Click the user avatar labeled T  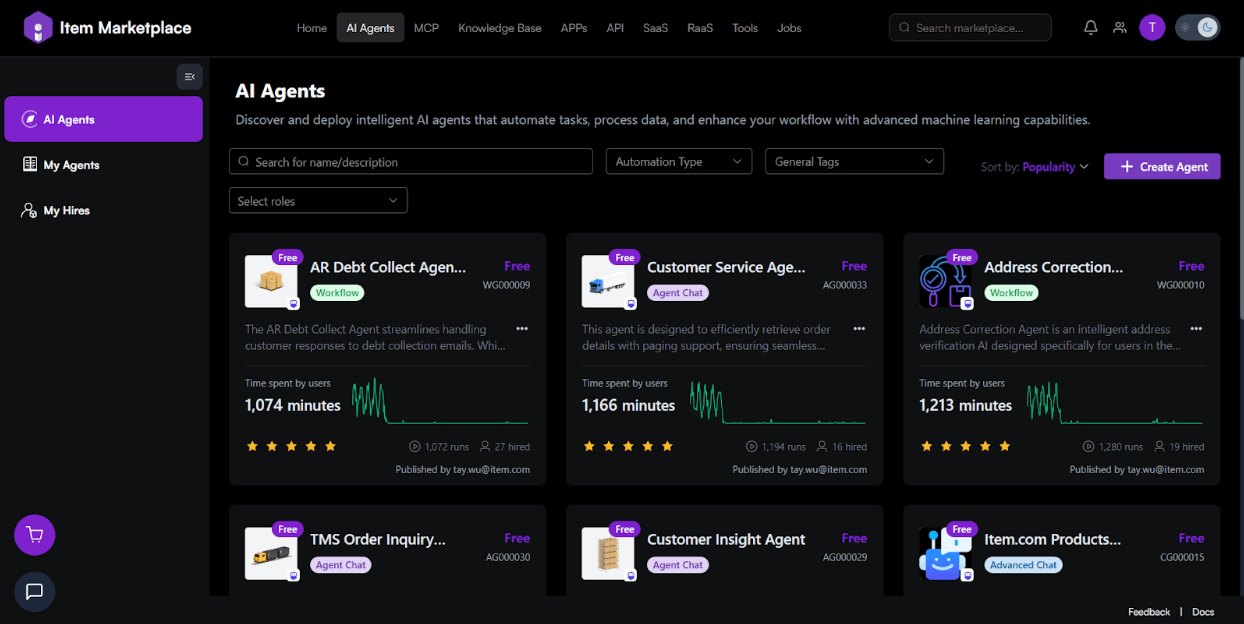coord(1152,28)
